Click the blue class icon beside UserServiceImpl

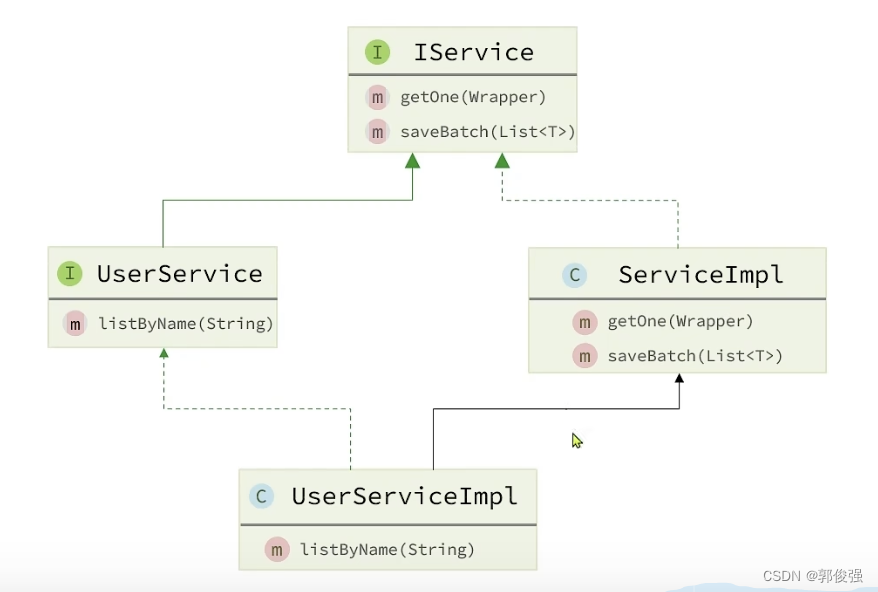(261, 496)
